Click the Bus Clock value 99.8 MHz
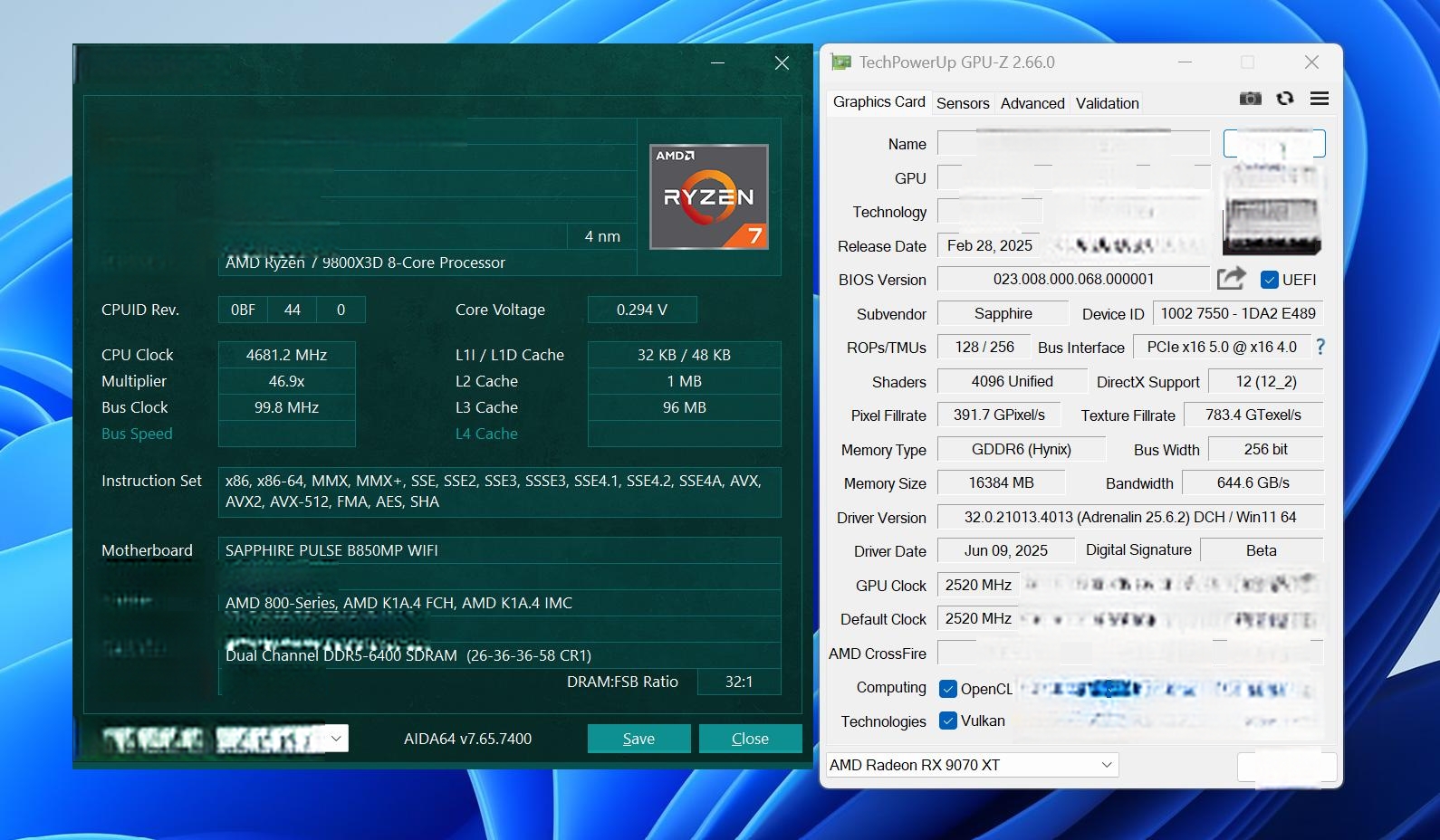The image size is (1440, 840). [x=287, y=407]
